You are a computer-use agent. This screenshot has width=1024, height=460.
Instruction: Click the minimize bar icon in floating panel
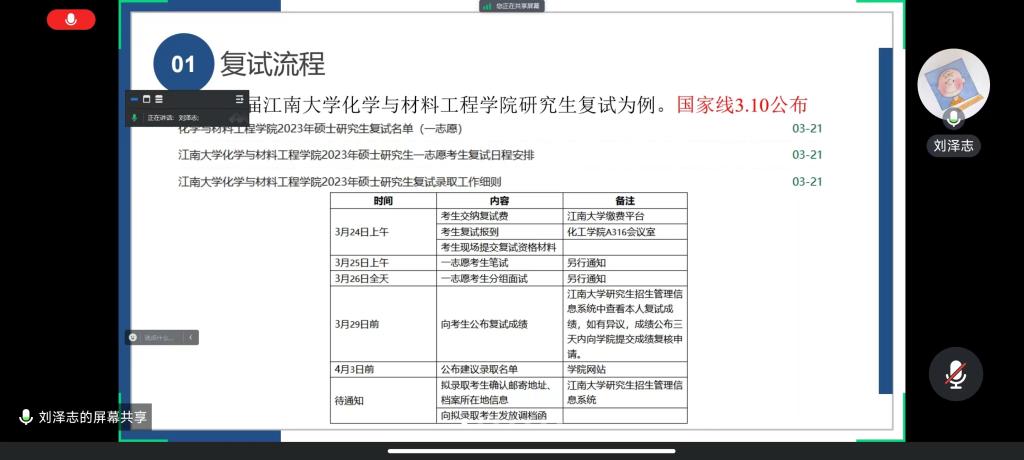[134, 99]
